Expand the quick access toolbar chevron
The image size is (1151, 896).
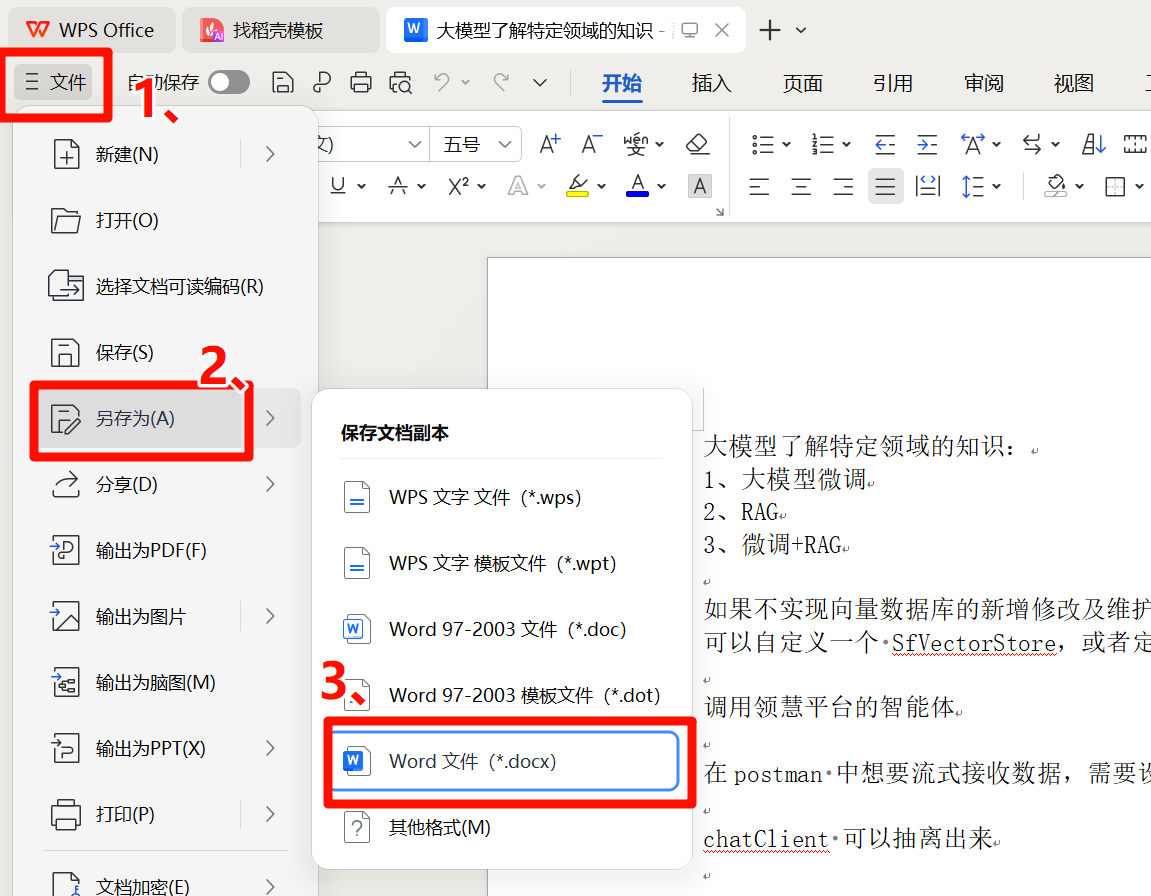(539, 83)
